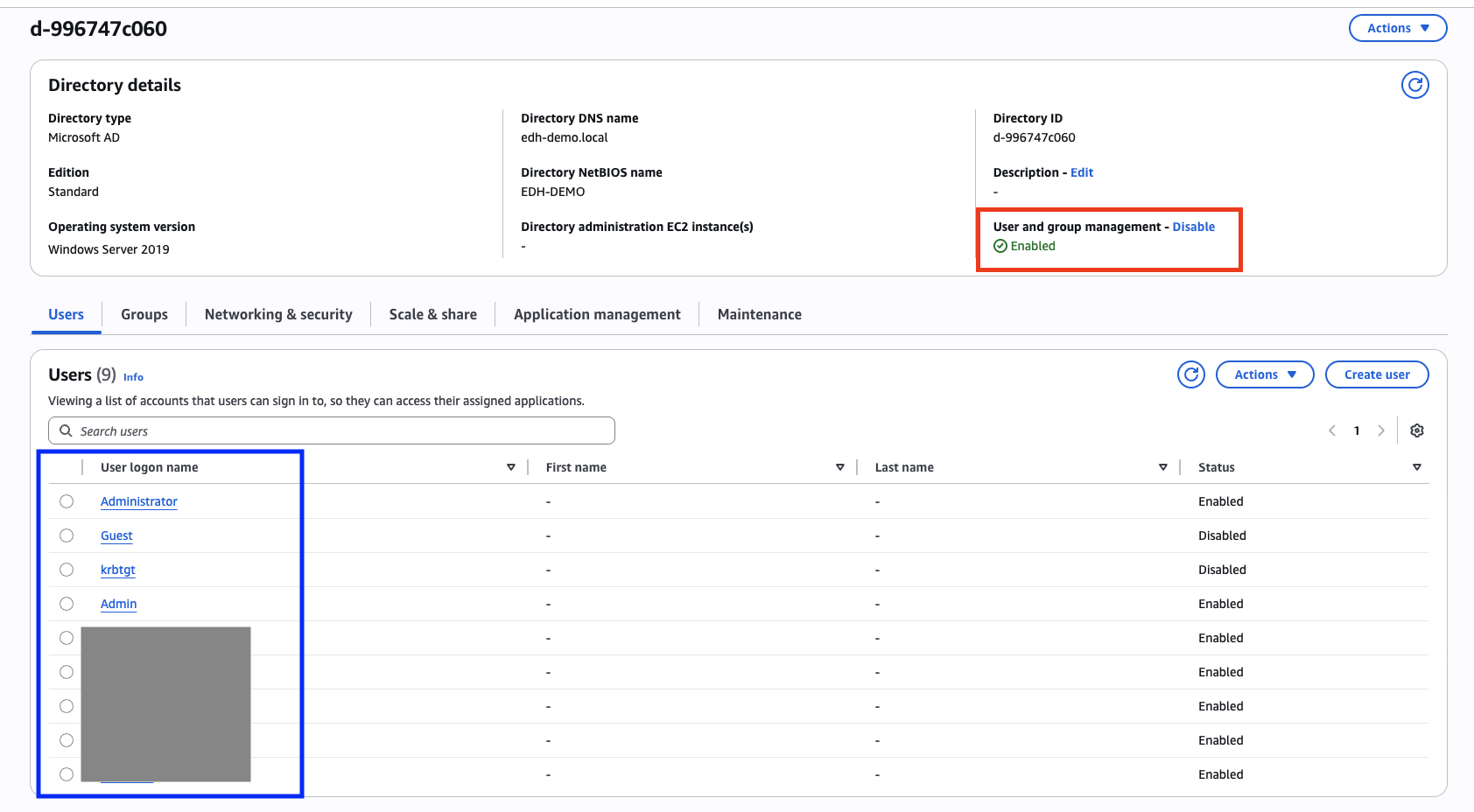Viewport: 1474px width, 812px height.
Task: Select the Administrator user radio button
Action: (67, 501)
